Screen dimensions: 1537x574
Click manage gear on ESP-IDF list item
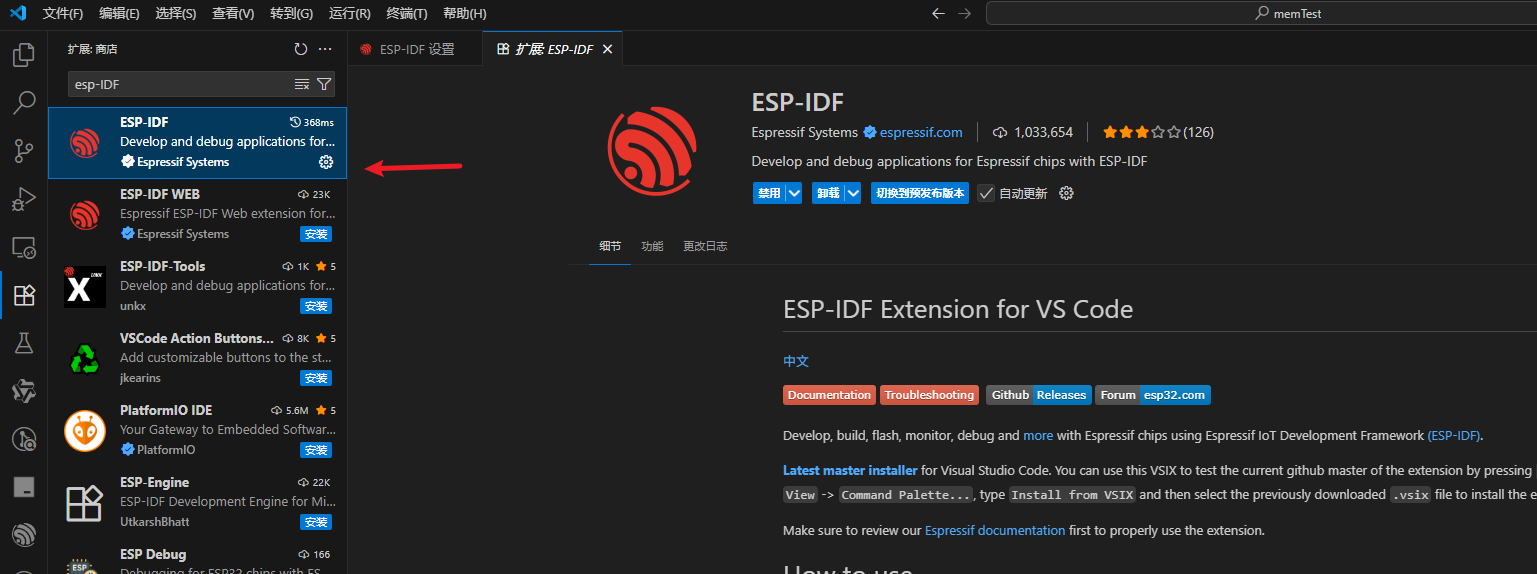[325, 162]
